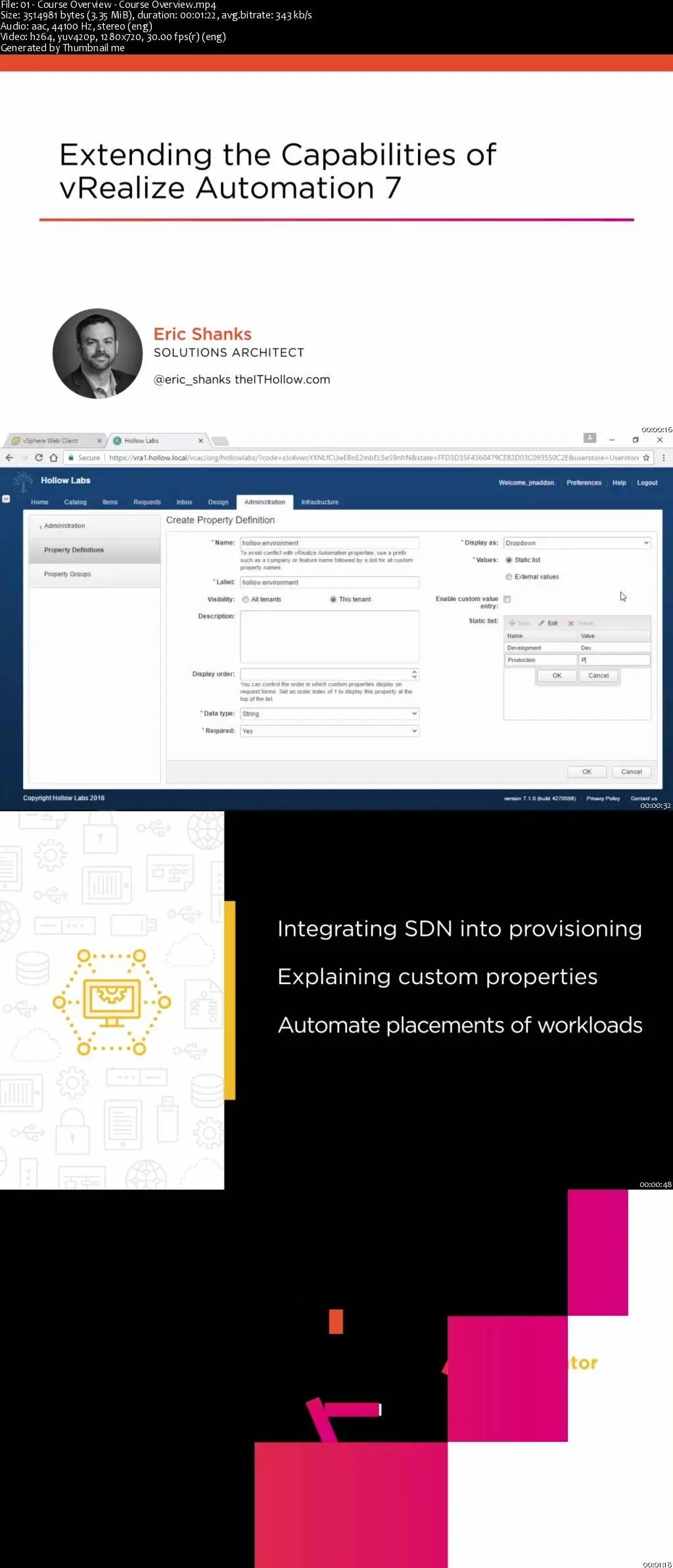Select the All tenants radio button
Screen dimensions: 673x1568
(245, 600)
